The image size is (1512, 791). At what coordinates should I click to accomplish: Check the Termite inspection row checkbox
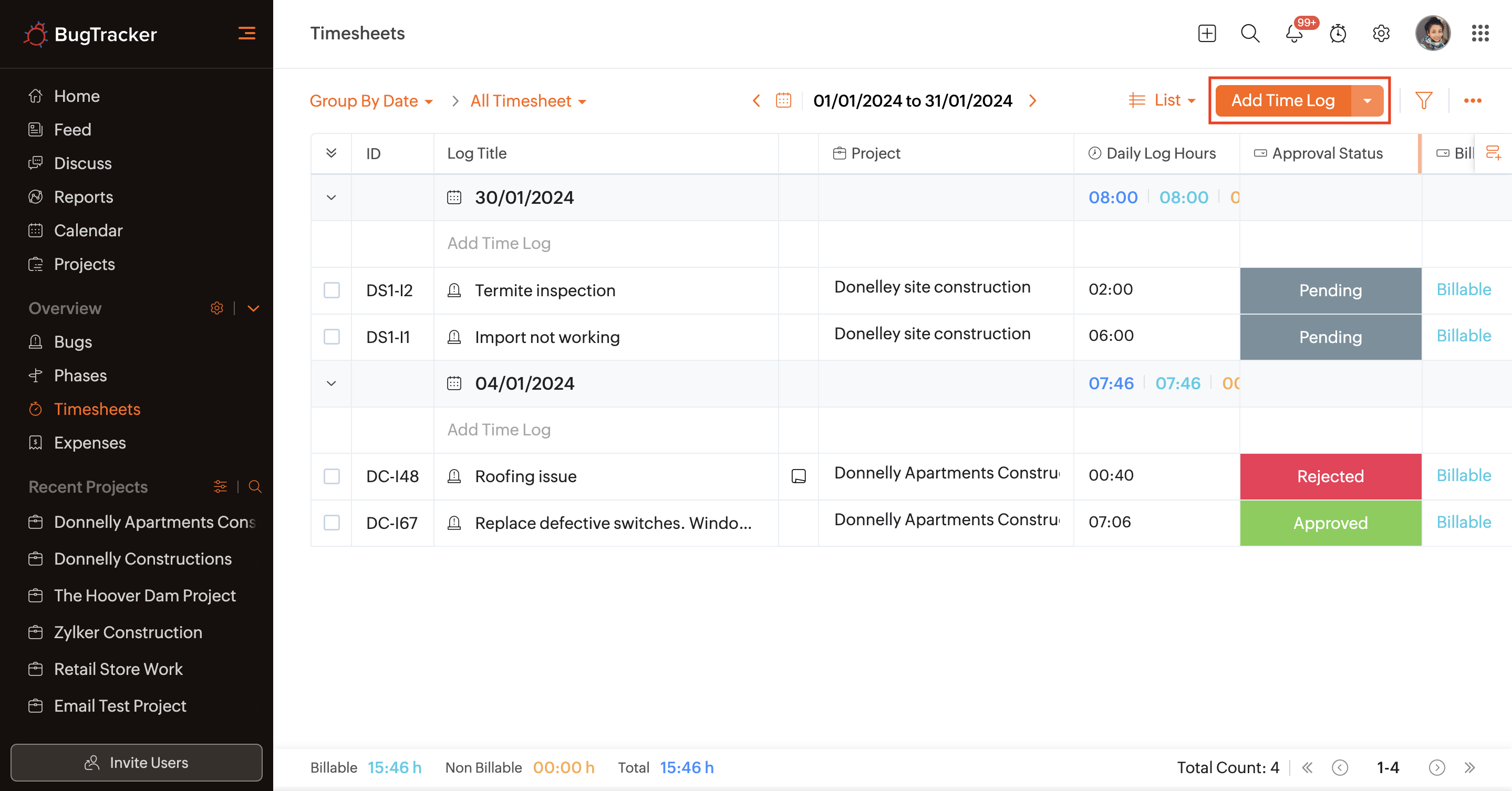tap(332, 290)
